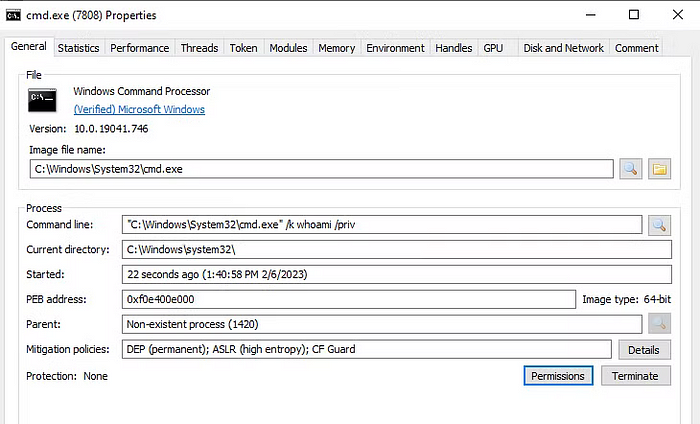Open the Statistics tab

pos(78,48)
